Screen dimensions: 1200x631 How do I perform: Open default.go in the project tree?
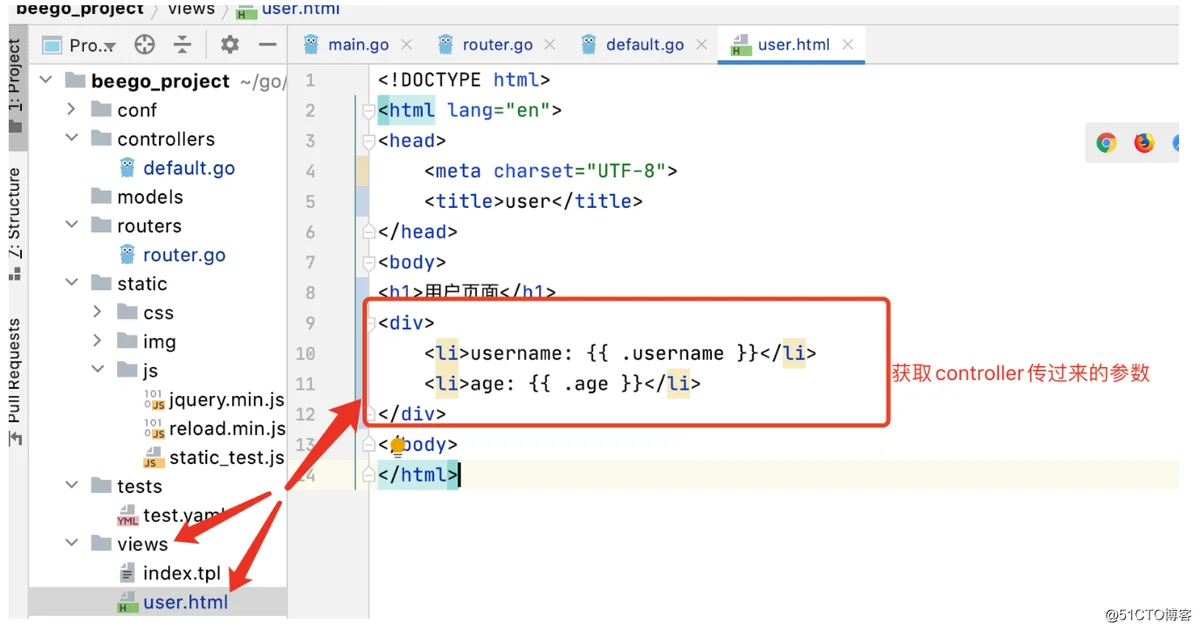point(189,168)
